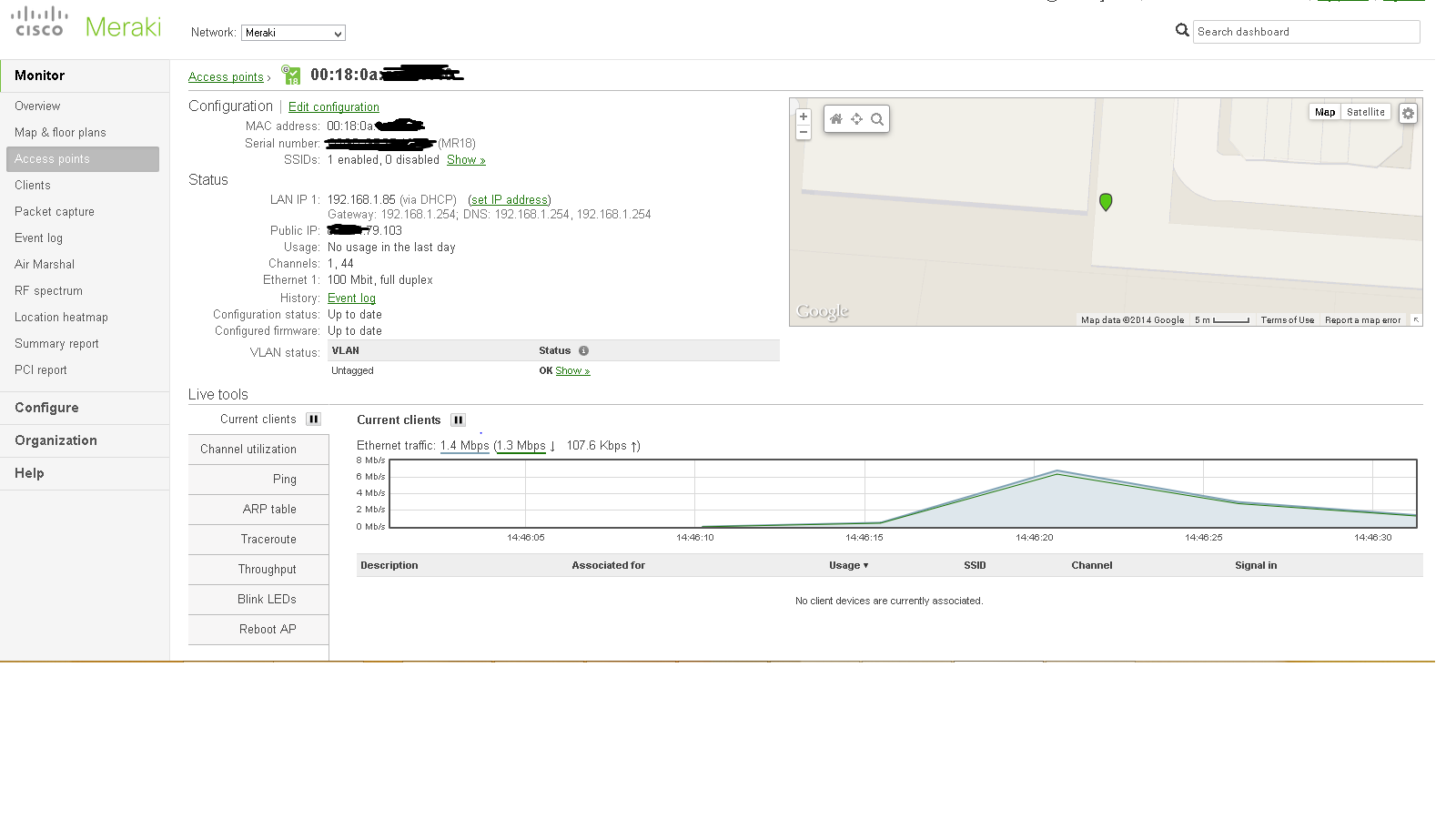Viewport: 1456px width, 819px height.
Task: Click Associated for column header
Action: click(x=609, y=565)
